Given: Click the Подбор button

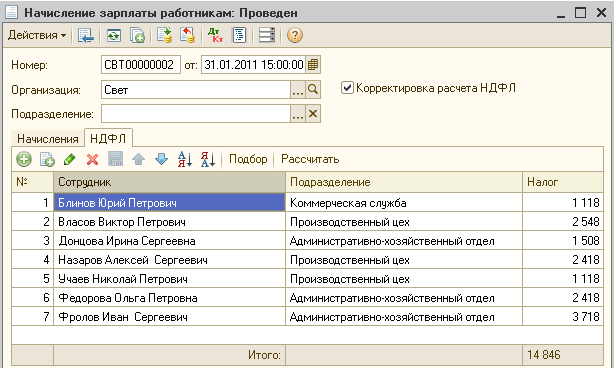Looking at the screenshot, I should [x=248, y=159].
